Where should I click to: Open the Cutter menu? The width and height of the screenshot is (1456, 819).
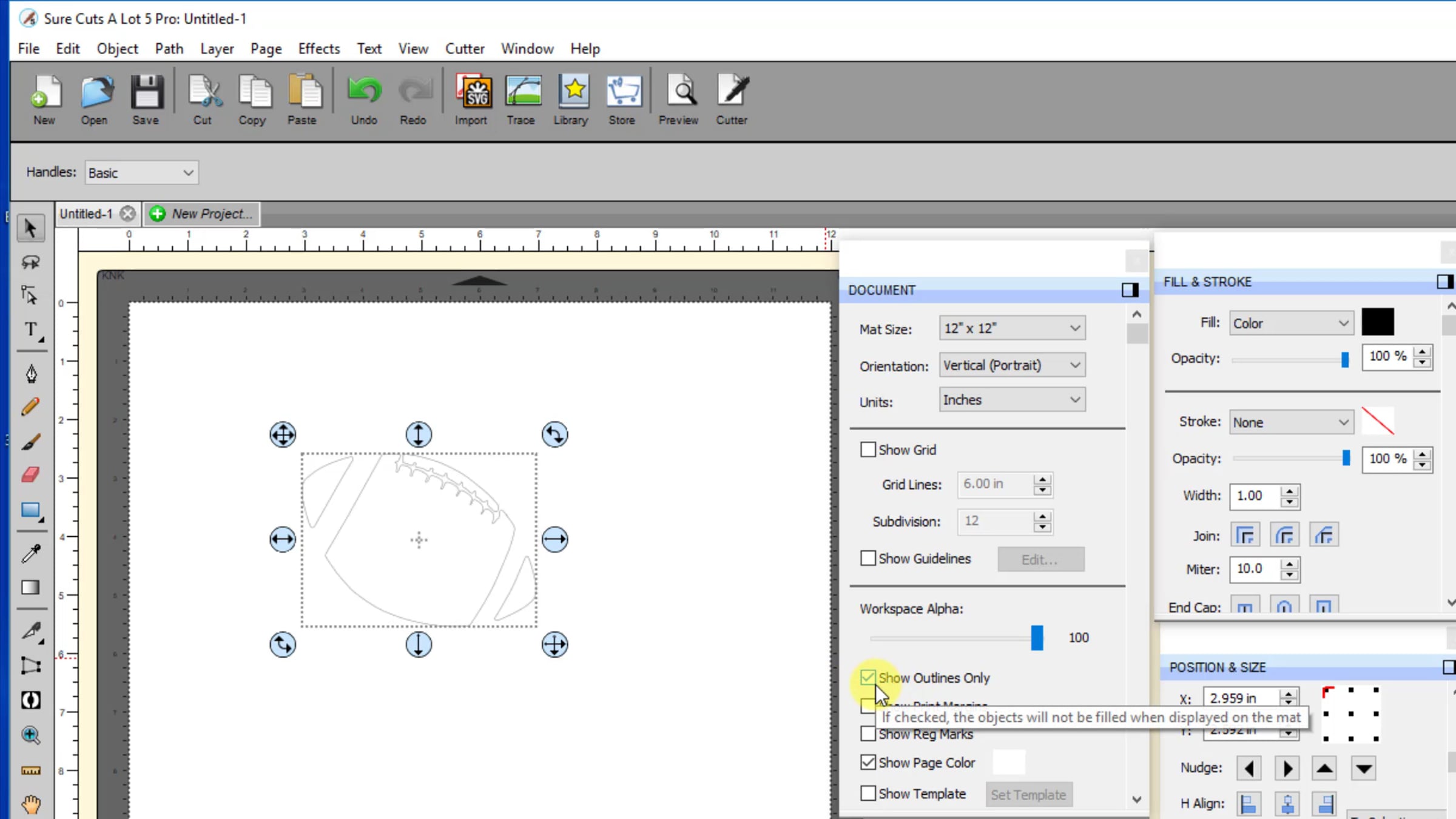coord(465,49)
